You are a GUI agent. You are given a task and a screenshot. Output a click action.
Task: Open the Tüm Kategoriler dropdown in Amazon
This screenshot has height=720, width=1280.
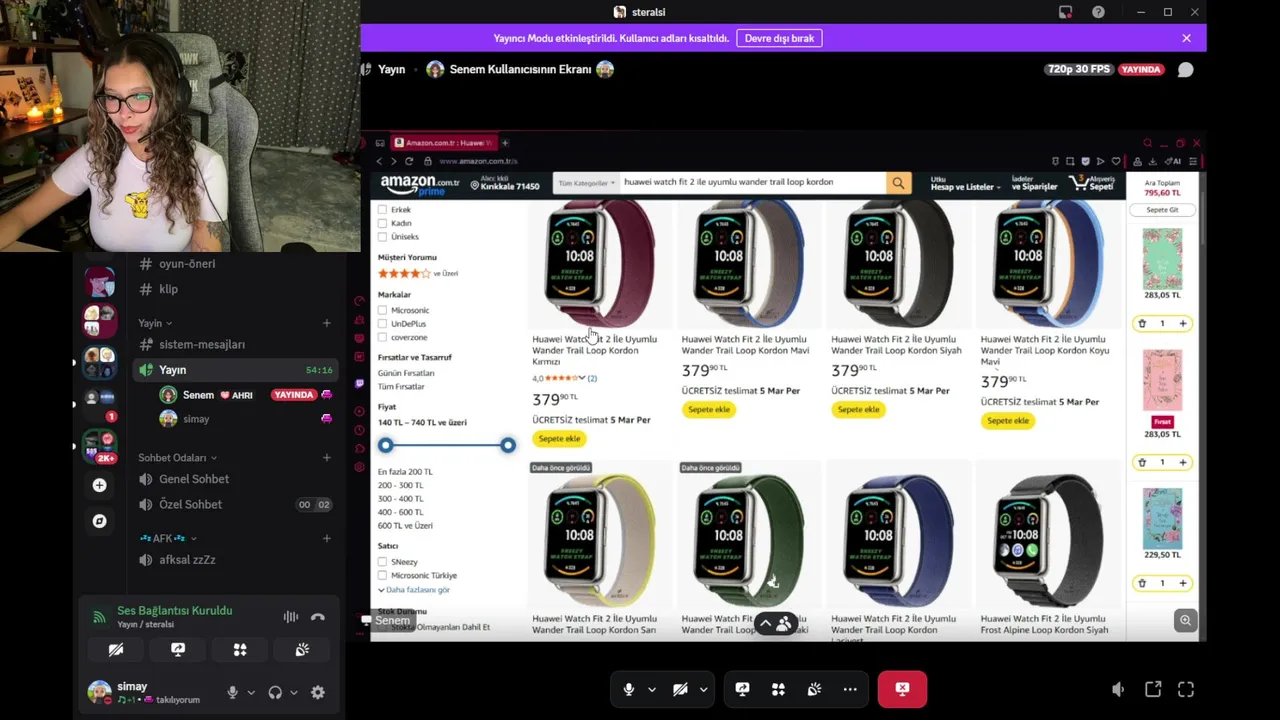coord(585,183)
